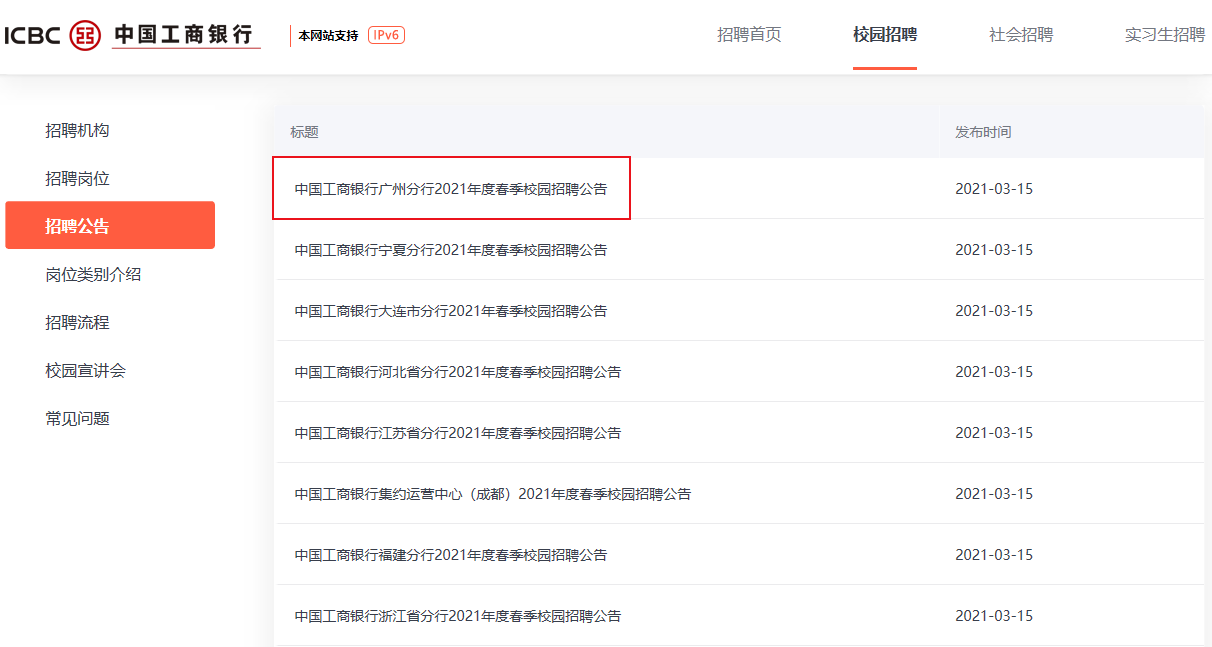1212x647 pixels.
Task: Click the 发布时间 column header
Action: [x=983, y=132]
